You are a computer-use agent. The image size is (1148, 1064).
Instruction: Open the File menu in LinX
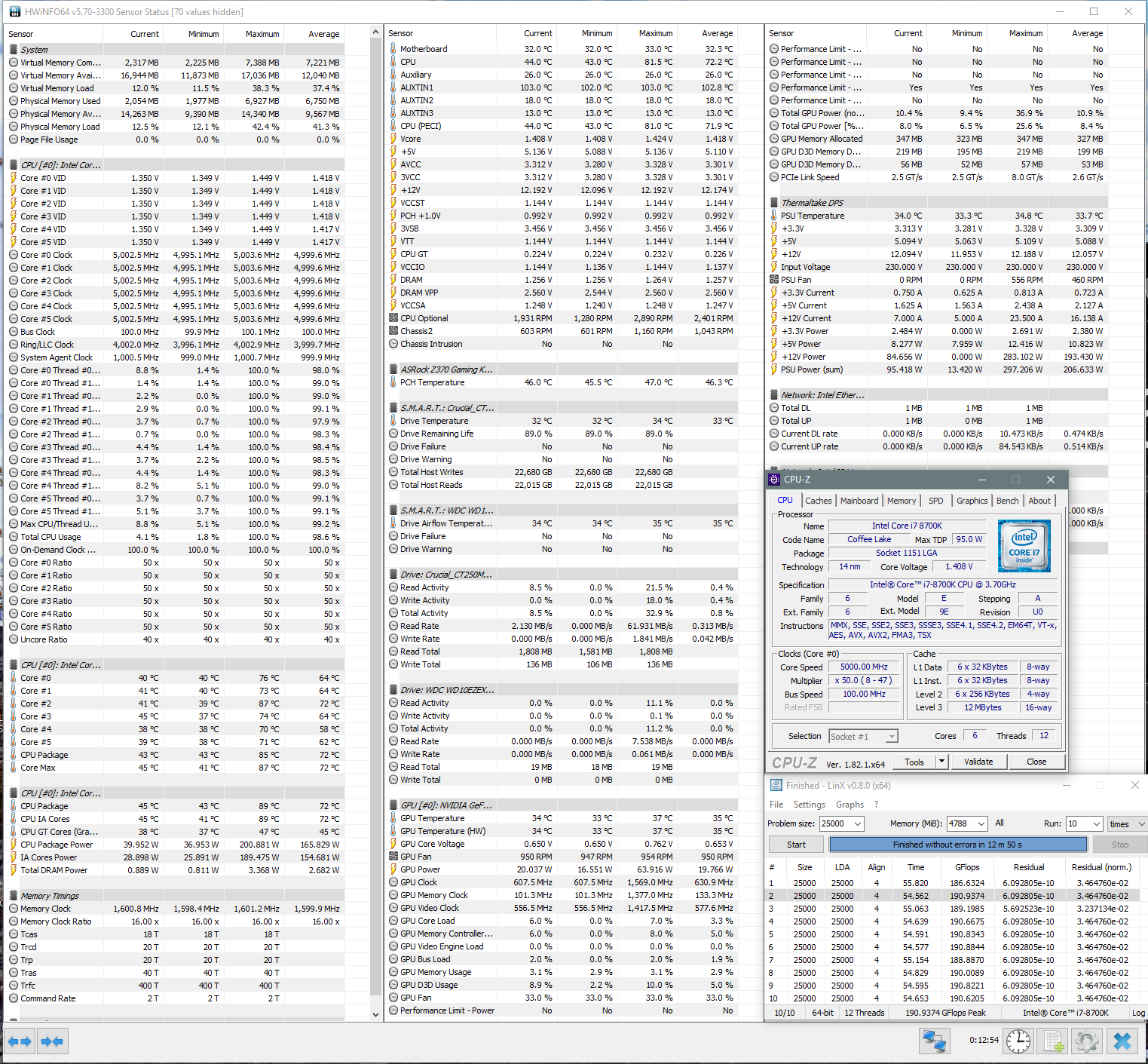pos(776,805)
